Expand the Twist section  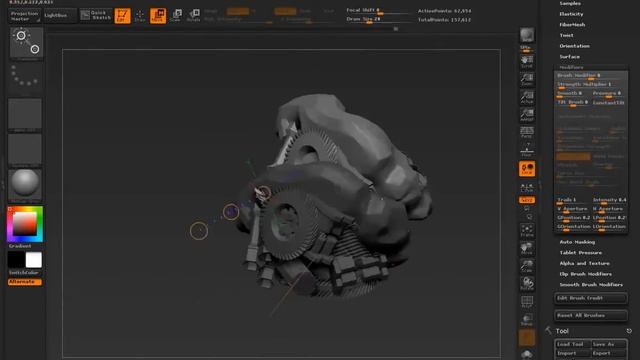point(566,35)
